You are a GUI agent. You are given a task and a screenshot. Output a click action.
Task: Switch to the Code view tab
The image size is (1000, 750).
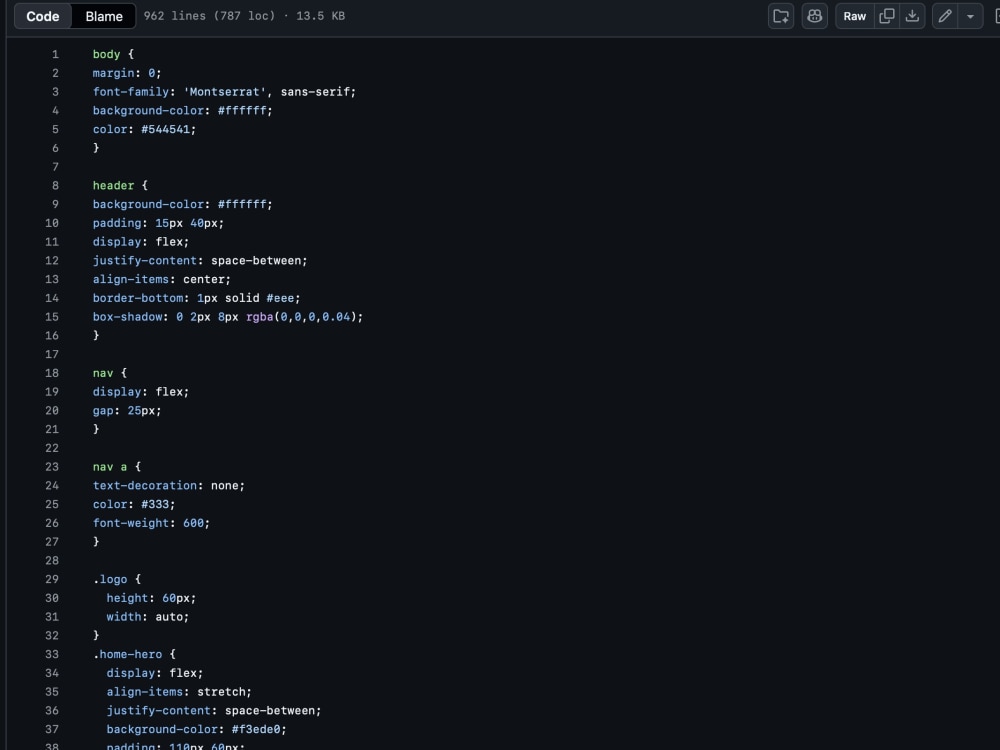tap(43, 17)
